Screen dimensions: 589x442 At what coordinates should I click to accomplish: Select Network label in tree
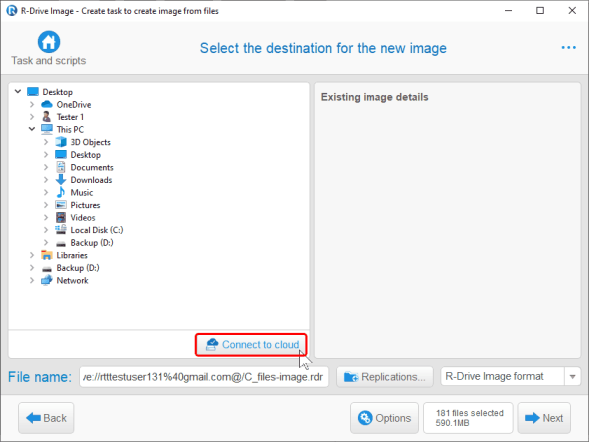[72, 280]
